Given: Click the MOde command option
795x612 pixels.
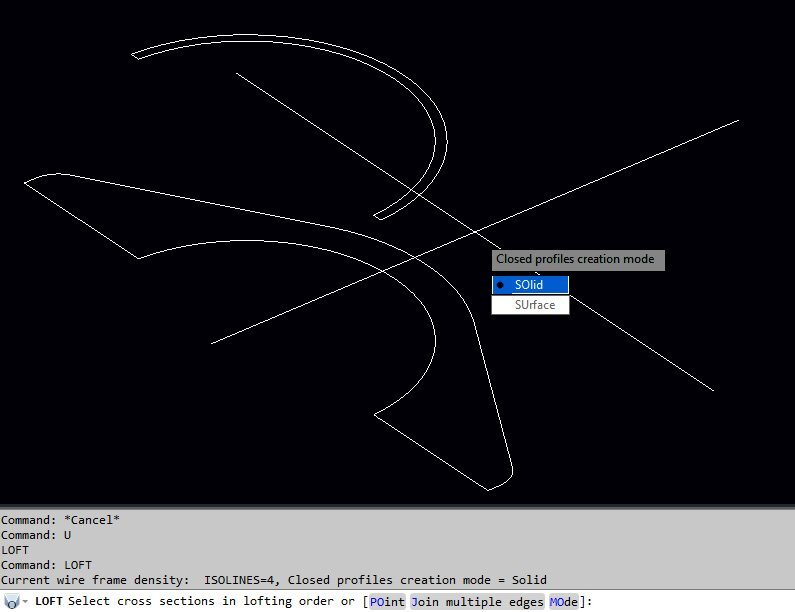Looking at the screenshot, I should point(563,602).
